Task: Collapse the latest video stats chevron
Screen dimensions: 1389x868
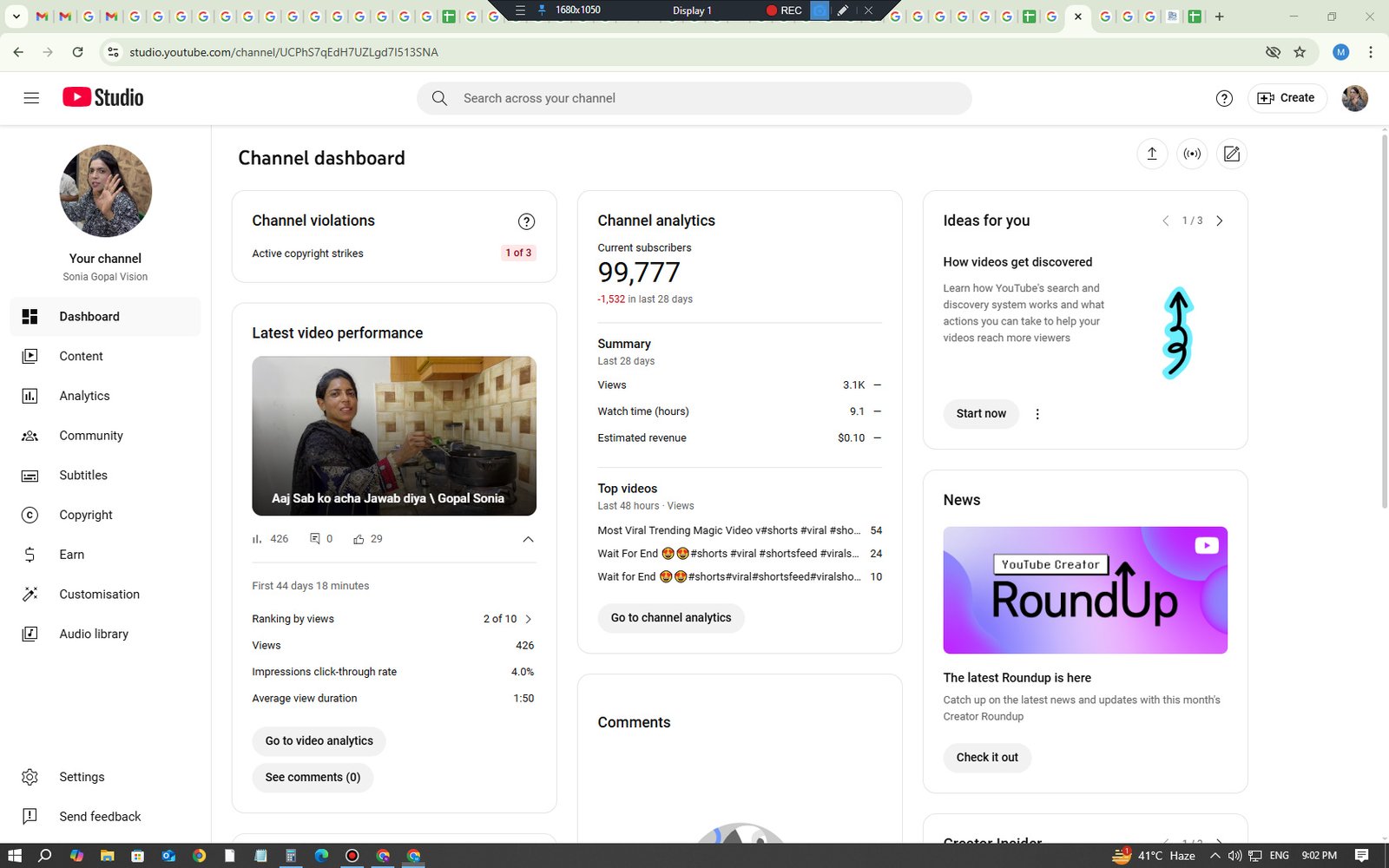Action: [528, 539]
